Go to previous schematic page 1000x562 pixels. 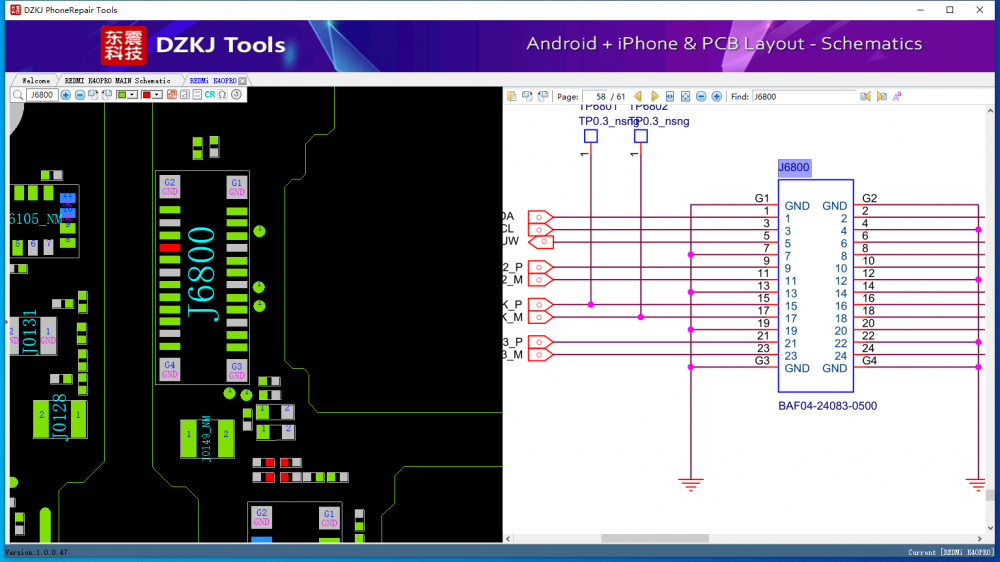pyautogui.click(x=639, y=97)
